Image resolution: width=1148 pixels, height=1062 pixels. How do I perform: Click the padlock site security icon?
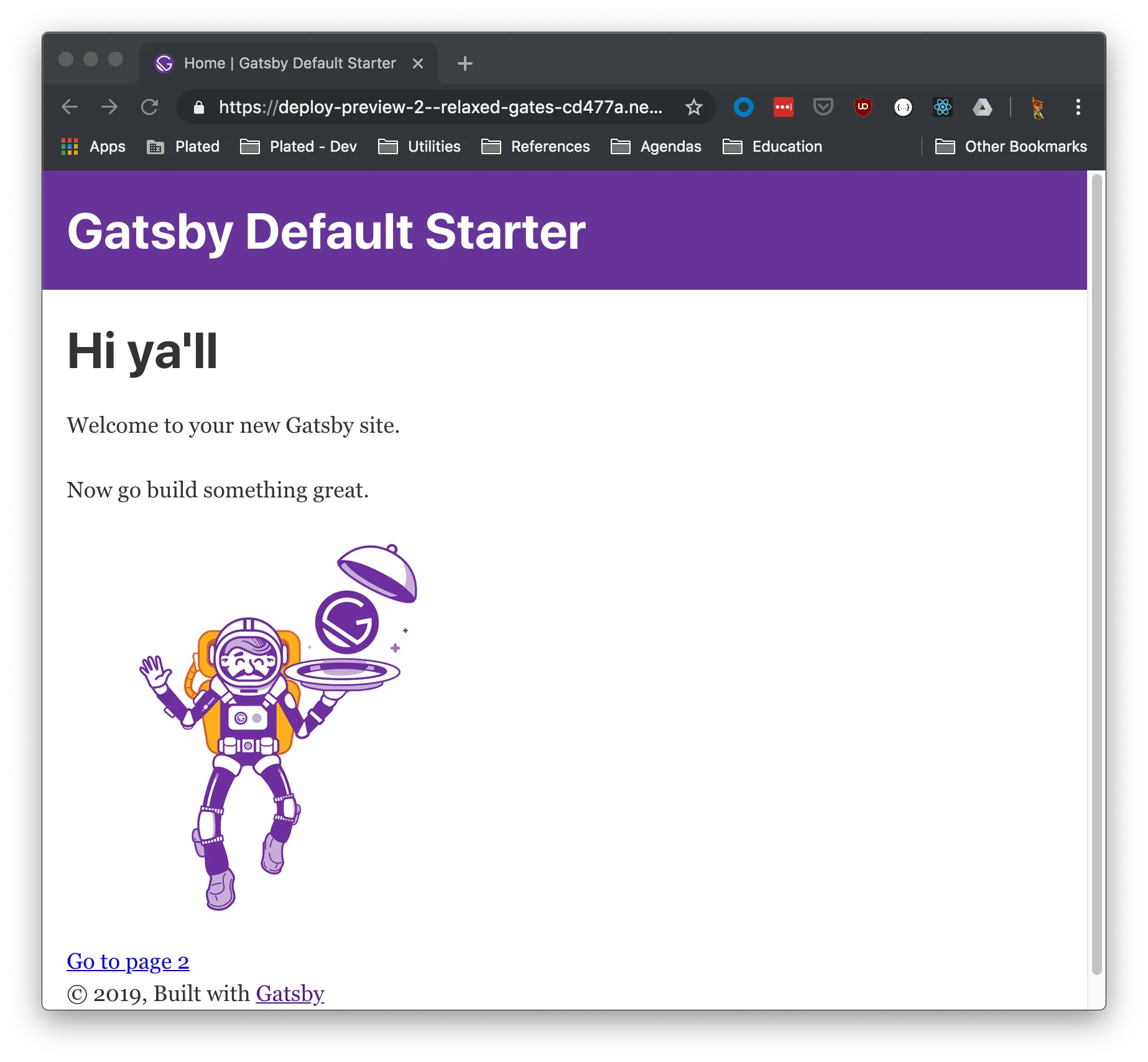point(198,107)
